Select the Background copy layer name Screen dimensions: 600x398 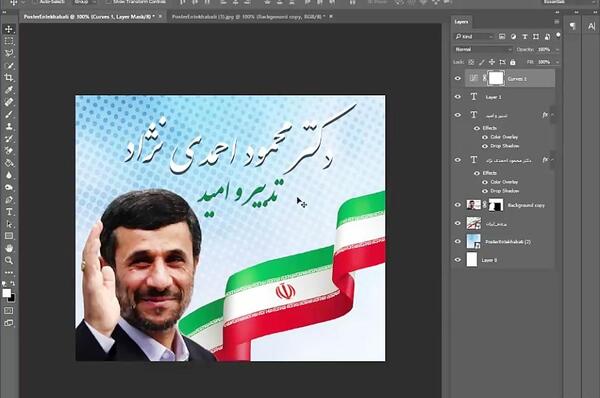point(526,206)
